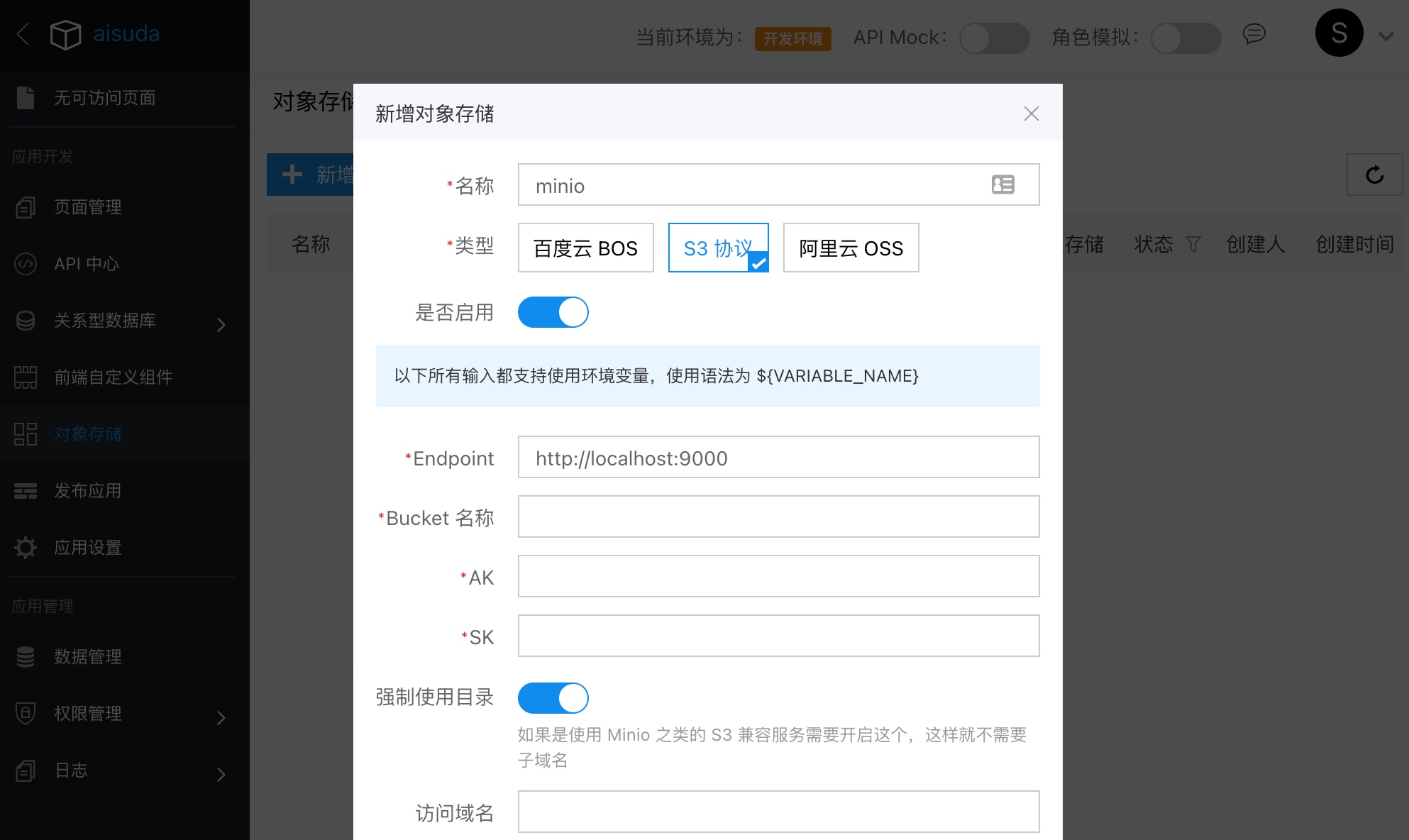The height and width of the screenshot is (840, 1409).
Task: Enable the API Mock toggle
Action: click(994, 38)
